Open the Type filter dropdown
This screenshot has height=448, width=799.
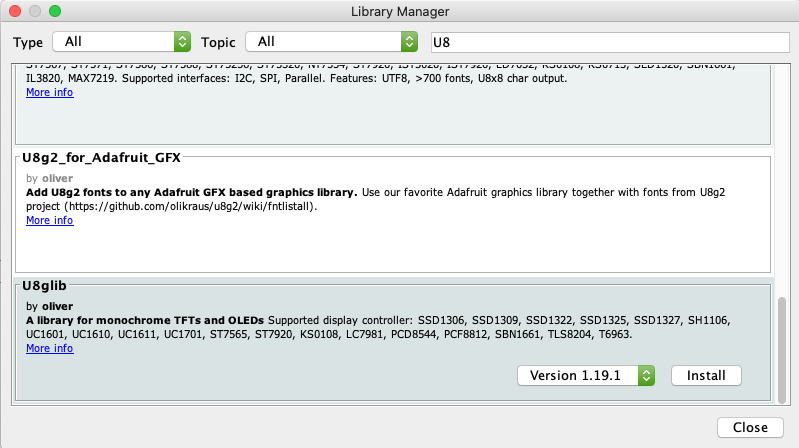tap(120, 42)
